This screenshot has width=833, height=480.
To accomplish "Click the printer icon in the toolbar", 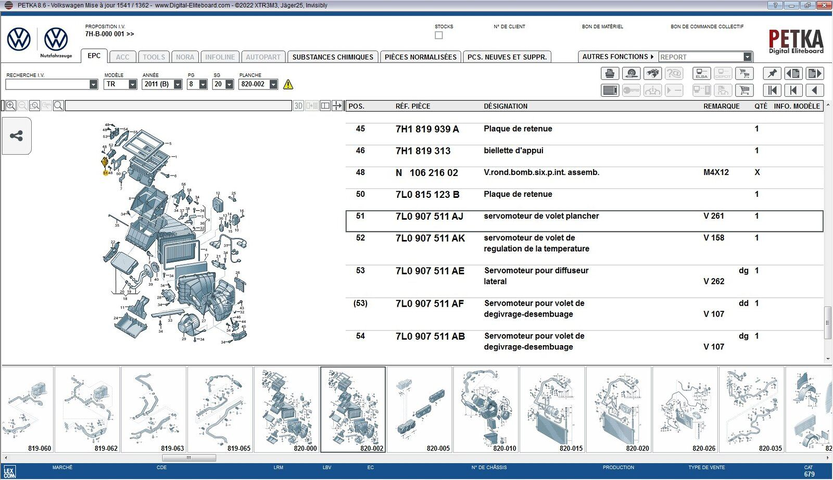I will pyautogui.click(x=610, y=73).
